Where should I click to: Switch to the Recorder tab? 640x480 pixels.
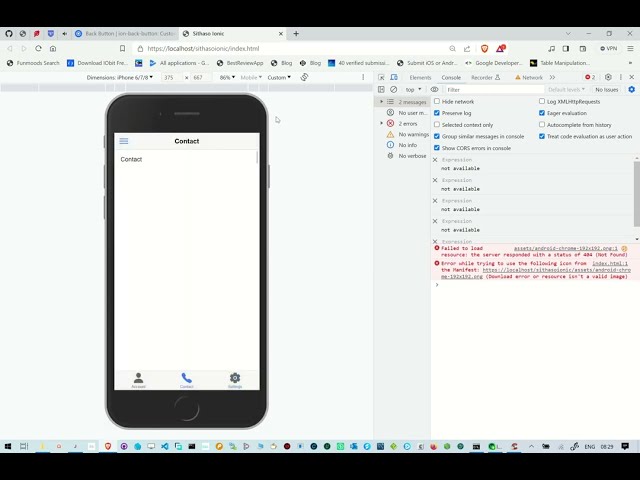[485, 77]
